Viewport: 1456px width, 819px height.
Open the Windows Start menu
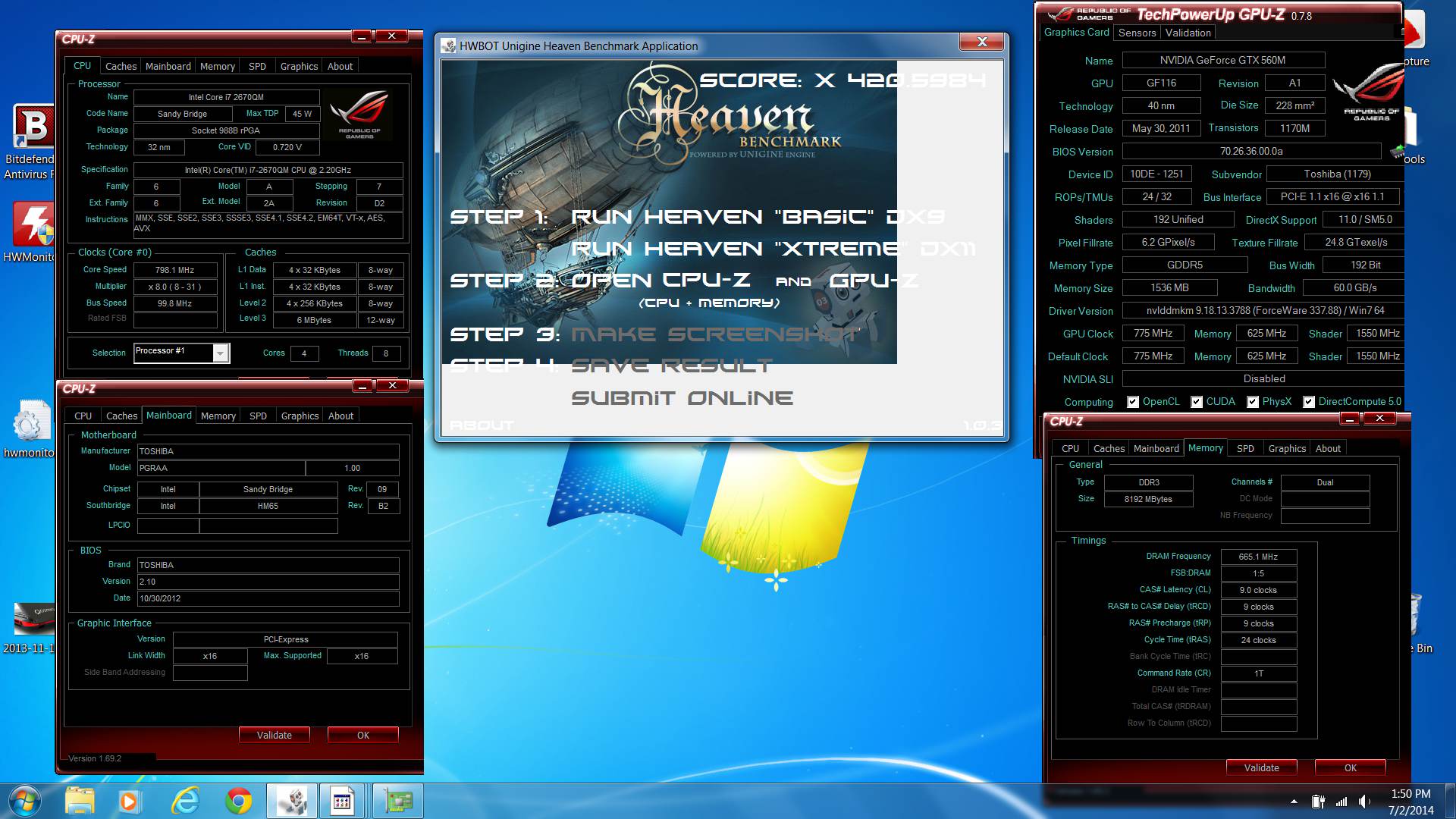[x=25, y=801]
